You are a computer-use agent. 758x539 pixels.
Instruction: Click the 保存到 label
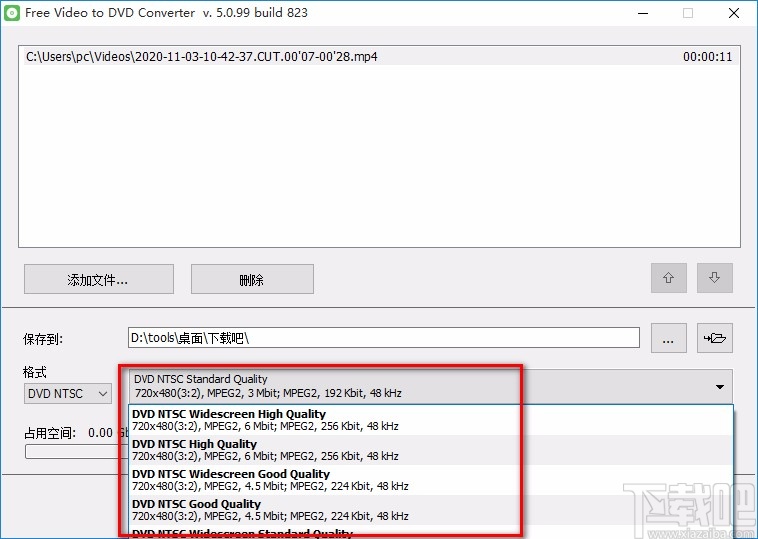point(43,339)
